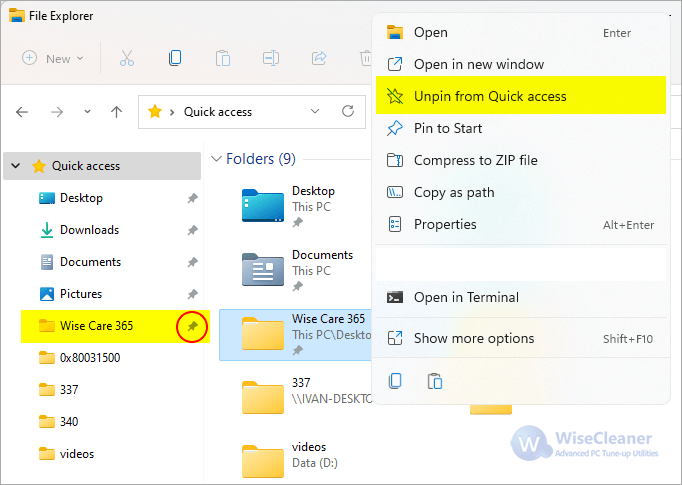The width and height of the screenshot is (682, 485).
Task: Click the Paste clipboard icon in toolbar
Action: pyautogui.click(x=223, y=58)
